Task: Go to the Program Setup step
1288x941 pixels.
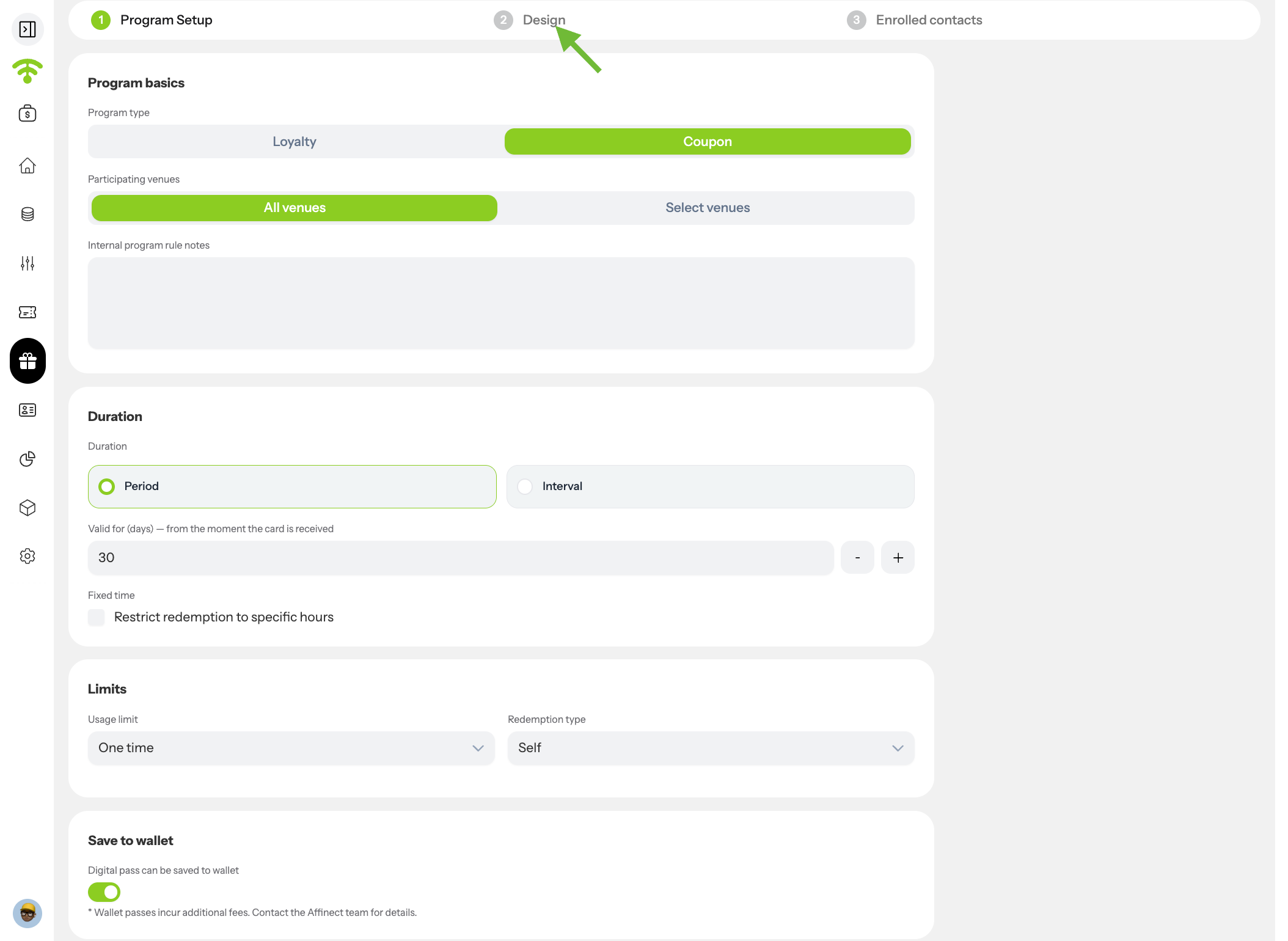Action: click(152, 20)
